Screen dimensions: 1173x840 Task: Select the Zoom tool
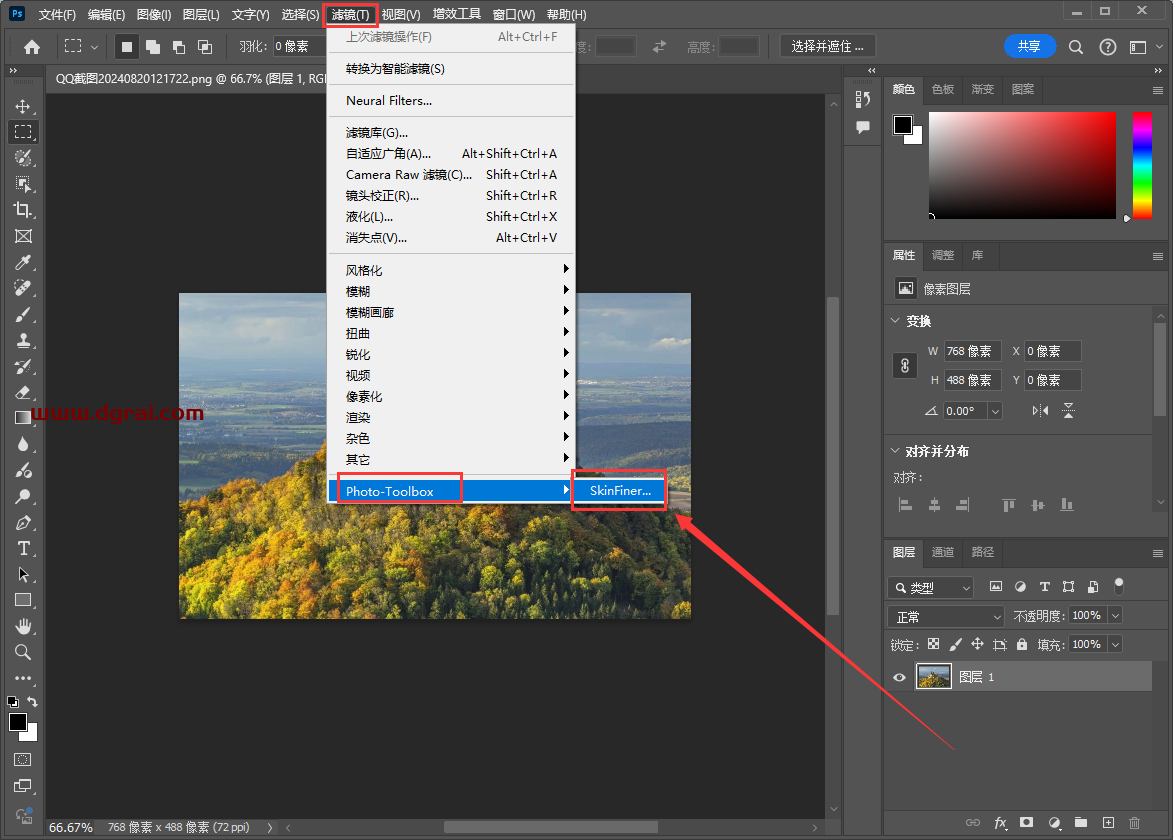(x=22, y=652)
